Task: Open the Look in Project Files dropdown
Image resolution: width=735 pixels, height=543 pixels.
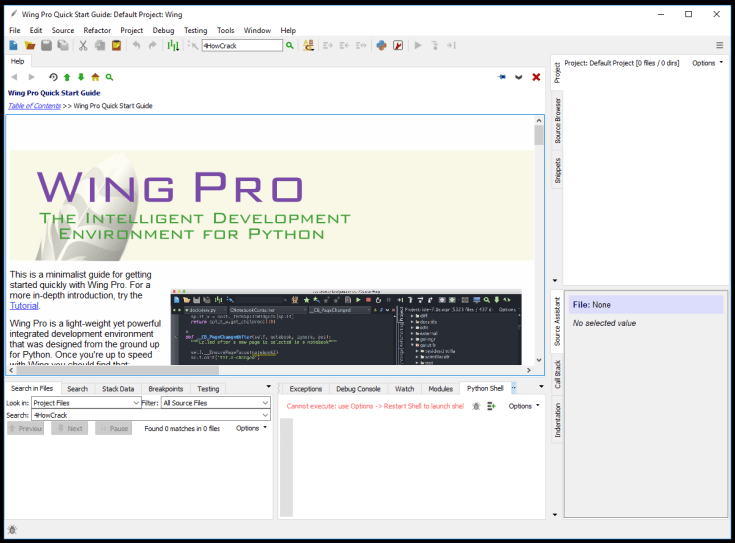Action: [x=86, y=403]
